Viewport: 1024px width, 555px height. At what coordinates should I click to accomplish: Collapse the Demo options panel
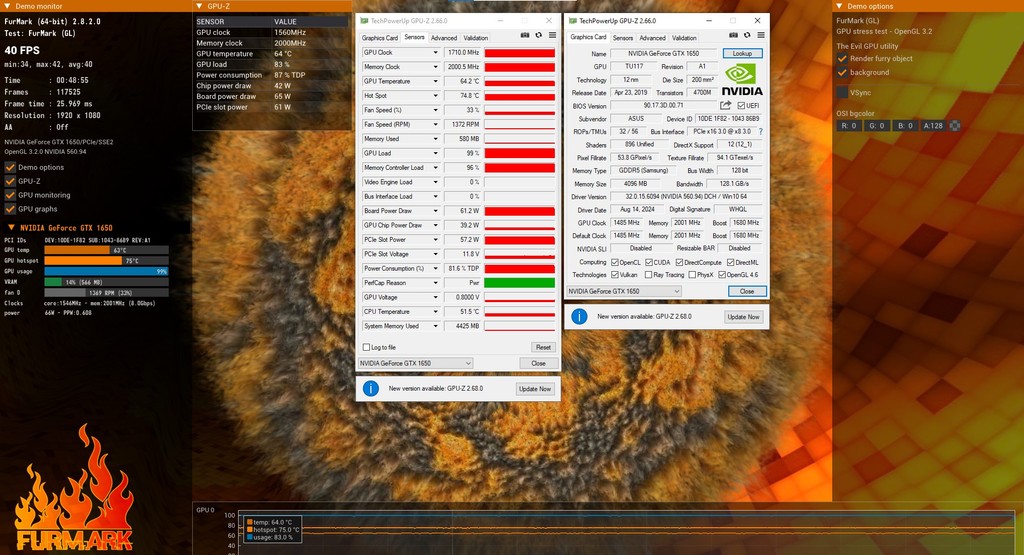[x=839, y=6]
